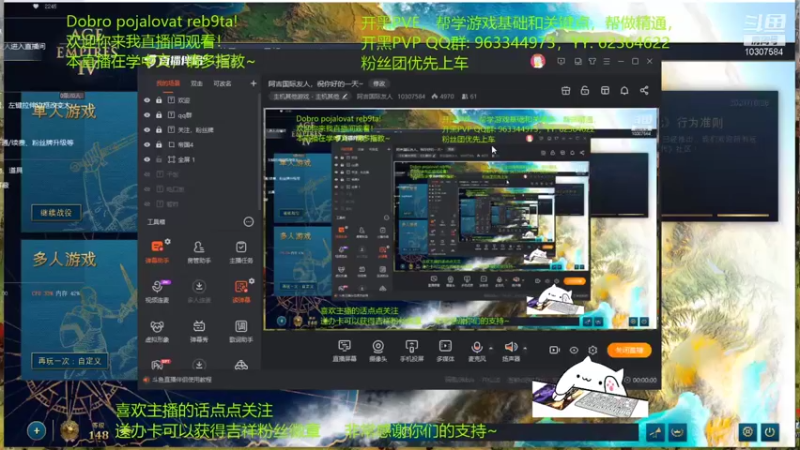
Task: Add the 手机投屏 phone screen-cast source
Action: pos(412,351)
